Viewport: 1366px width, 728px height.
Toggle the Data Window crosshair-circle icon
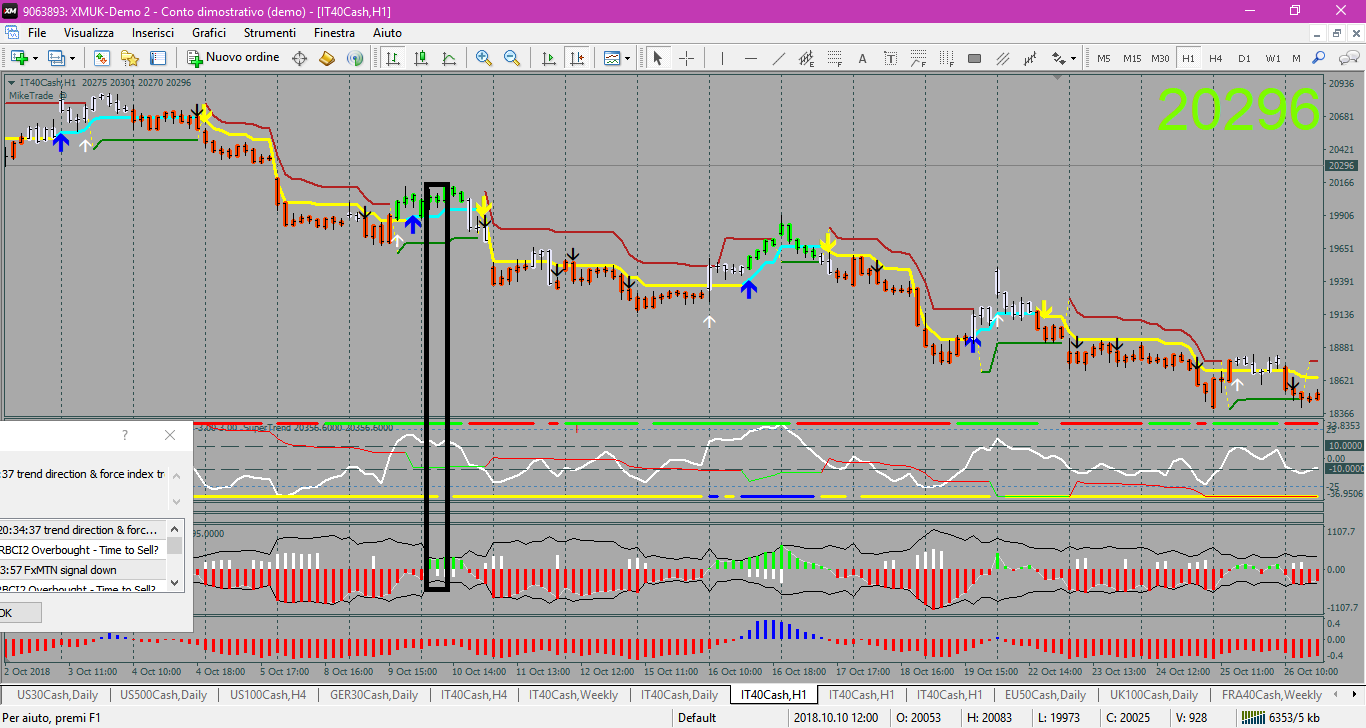click(x=299, y=58)
